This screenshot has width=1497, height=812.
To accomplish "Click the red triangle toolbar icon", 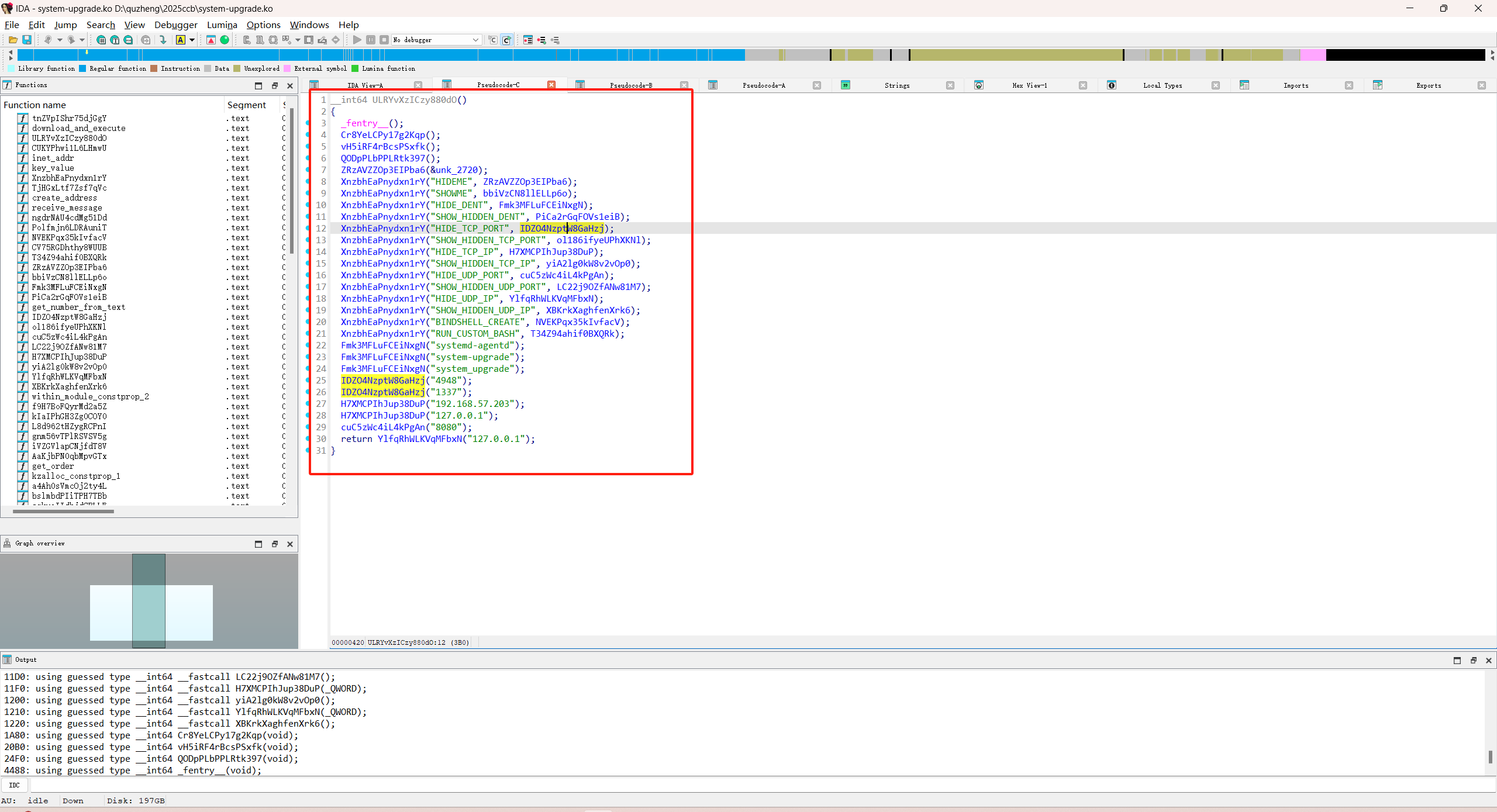I will pos(211,40).
